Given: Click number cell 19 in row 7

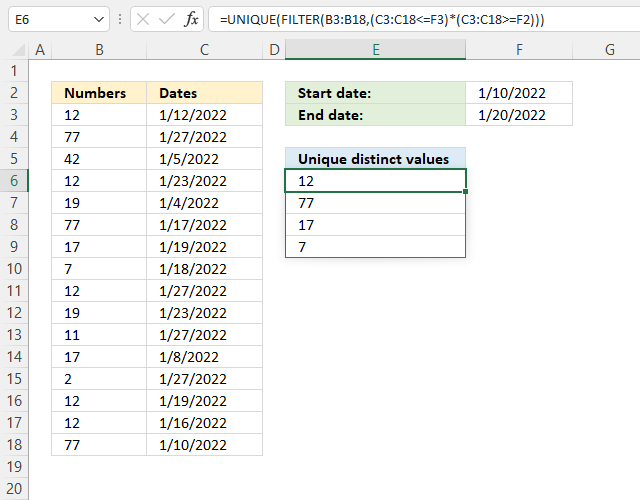Looking at the screenshot, I should tap(99, 203).
